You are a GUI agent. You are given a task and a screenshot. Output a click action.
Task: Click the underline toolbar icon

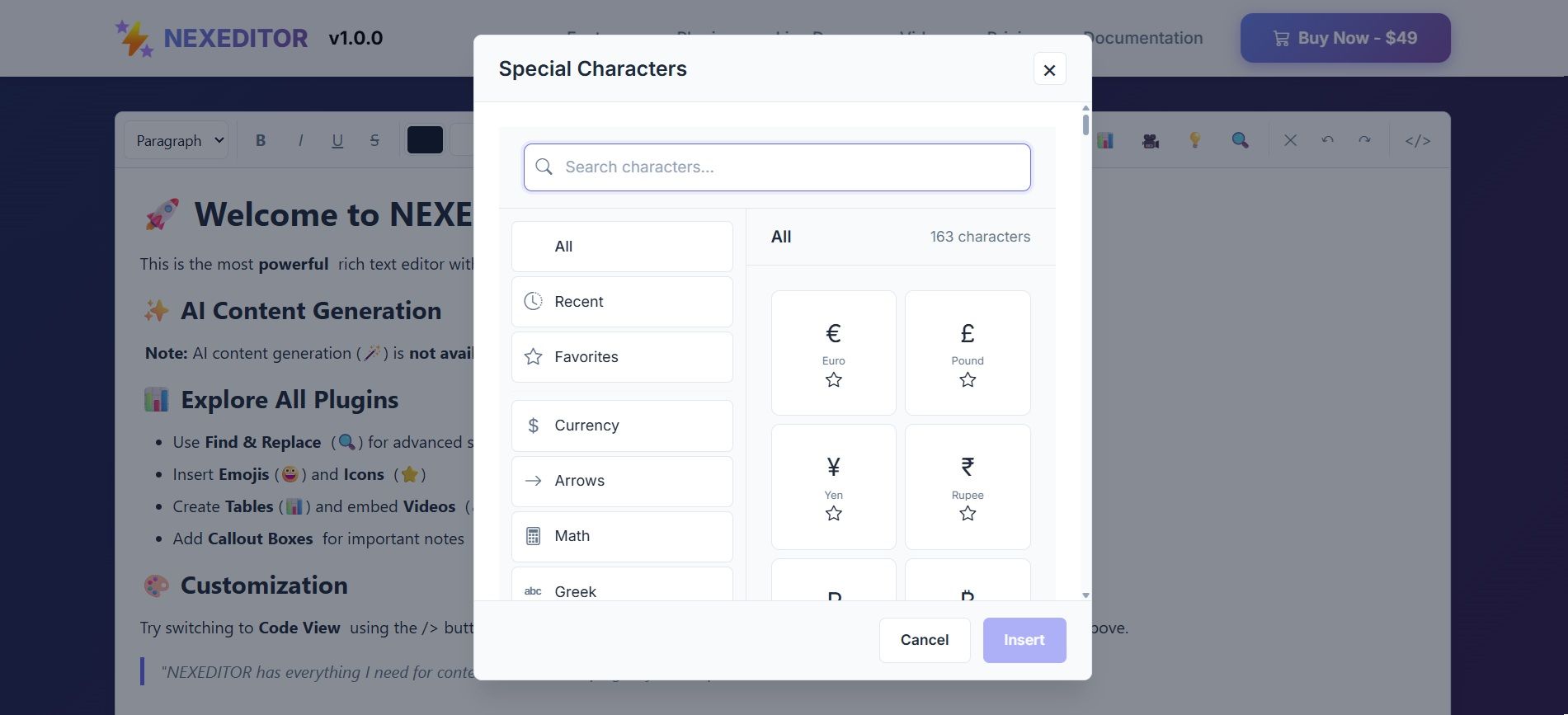pos(337,140)
